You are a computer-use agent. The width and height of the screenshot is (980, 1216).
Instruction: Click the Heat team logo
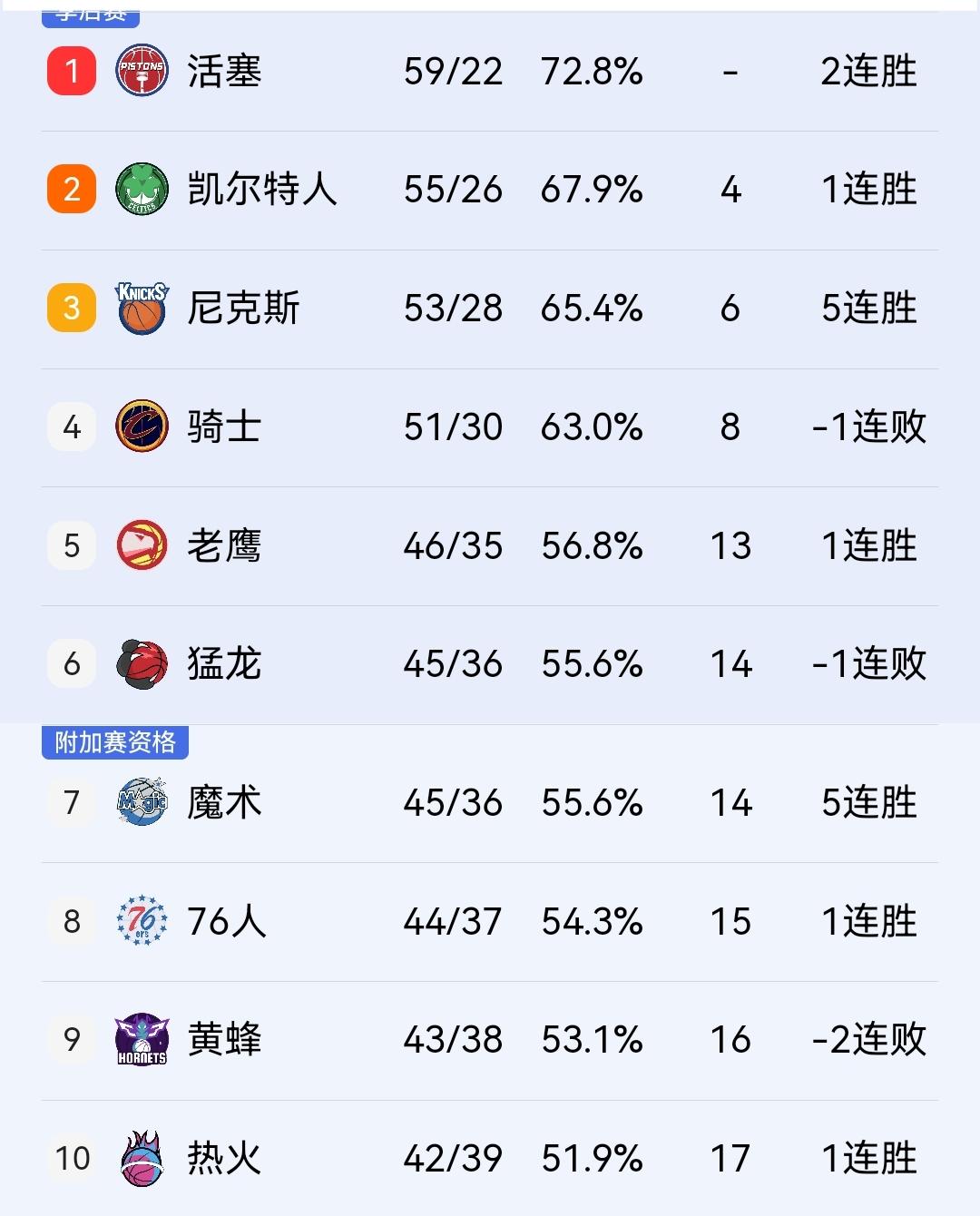pos(142,1159)
